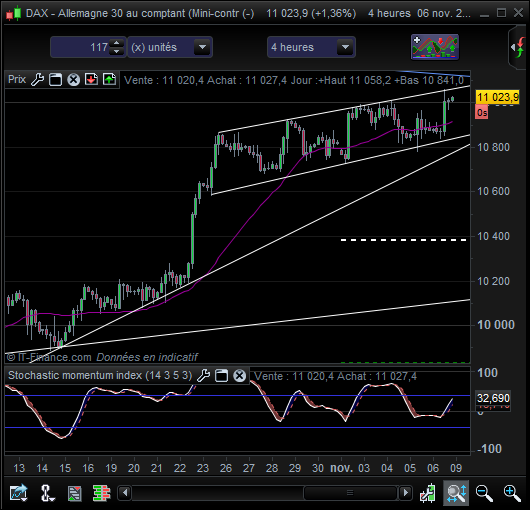Increase units count with up stepper
Viewport: 530px width, 510px height.
click(117, 43)
